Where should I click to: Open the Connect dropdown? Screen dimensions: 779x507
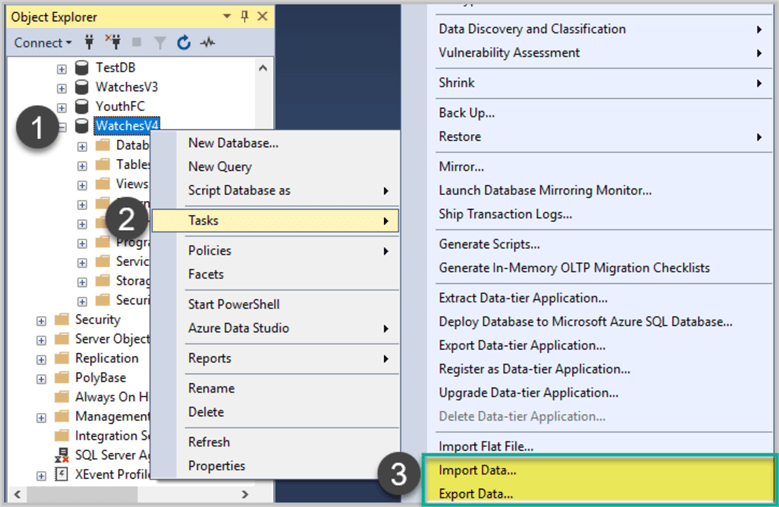point(43,43)
